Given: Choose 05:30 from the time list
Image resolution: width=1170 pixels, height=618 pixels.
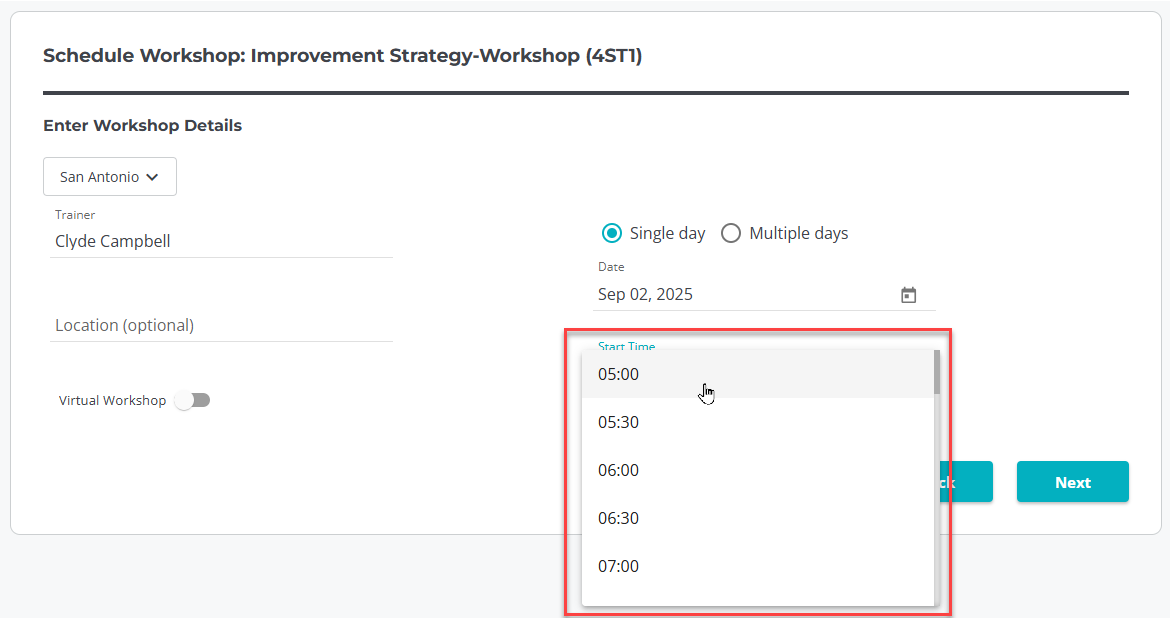Looking at the screenshot, I should click(x=618, y=422).
